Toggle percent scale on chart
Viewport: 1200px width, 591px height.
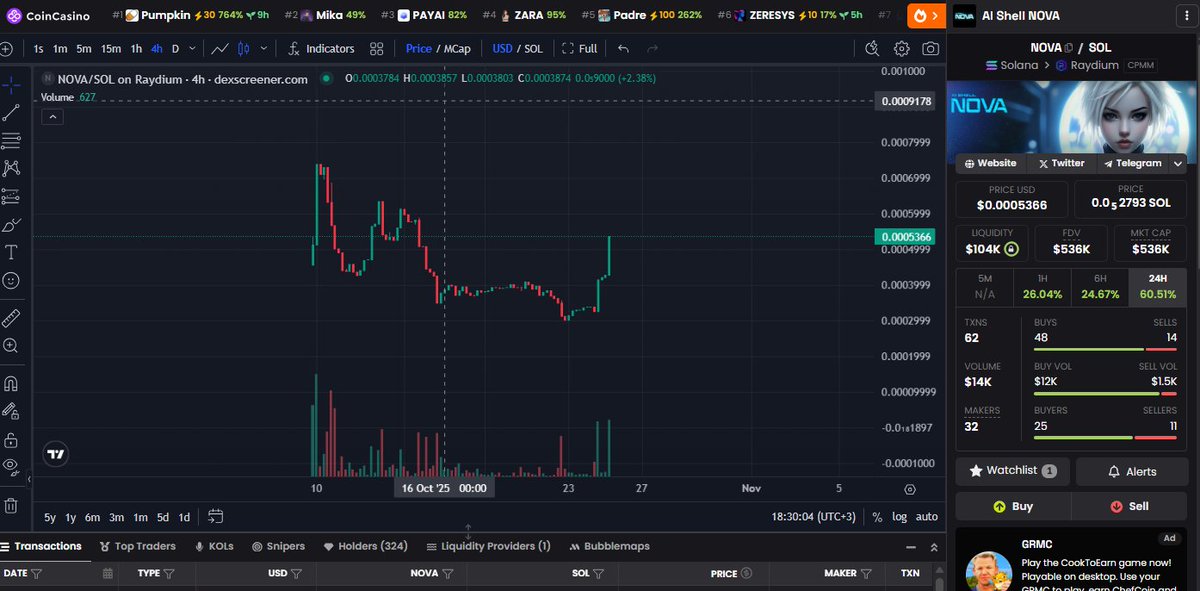(877, 517)
